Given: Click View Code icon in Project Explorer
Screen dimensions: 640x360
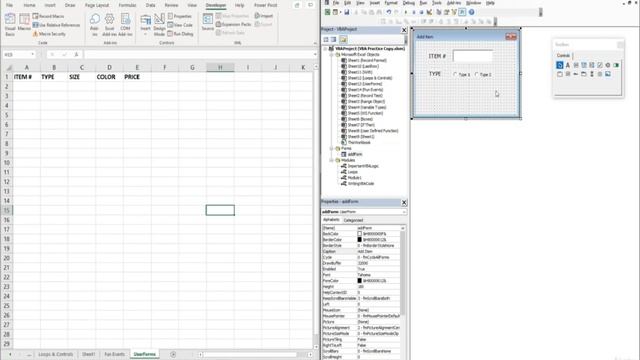Looking at the screenshot, I should (x=326, y=40).
